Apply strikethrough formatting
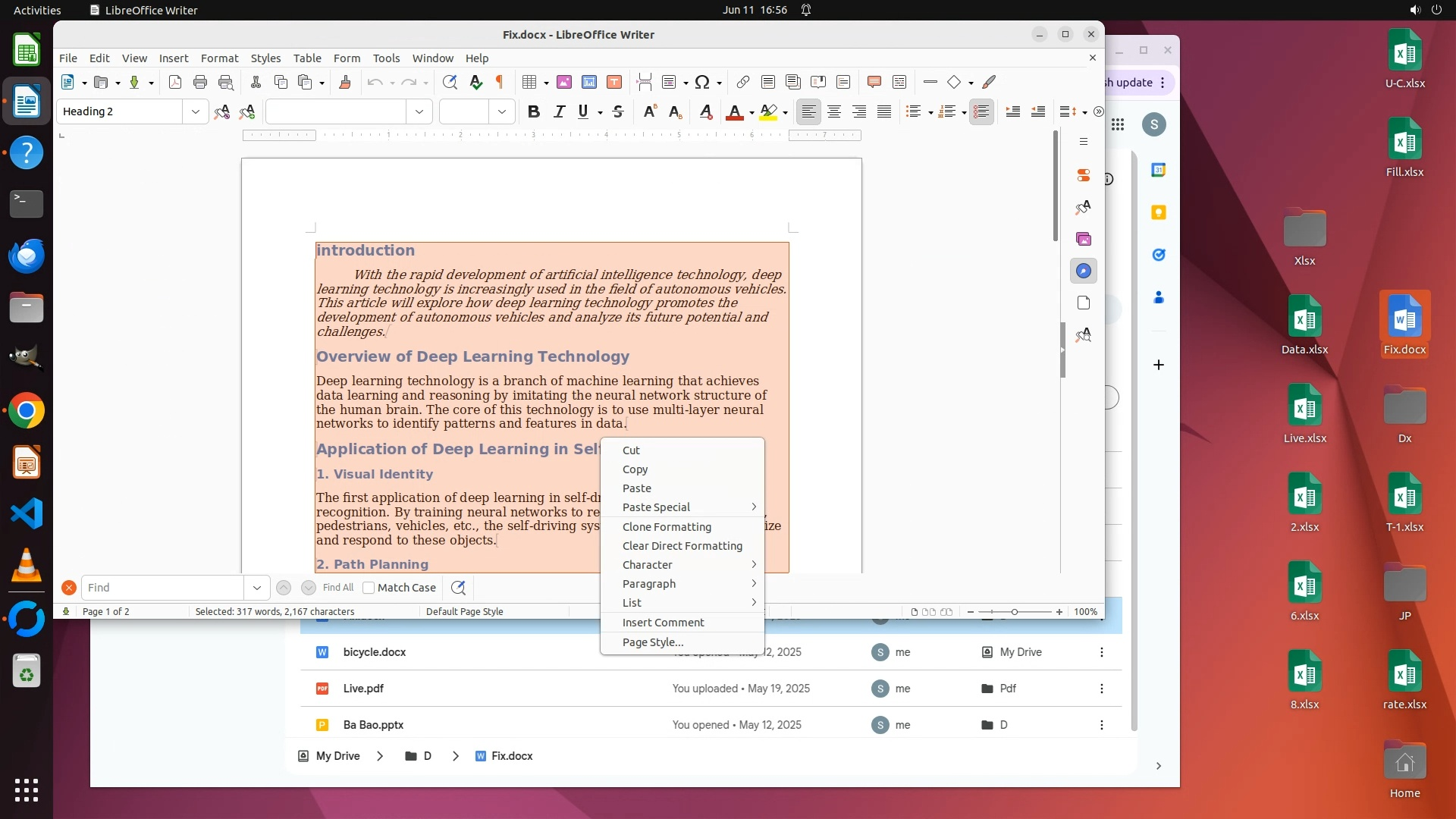 click(618, 111)
